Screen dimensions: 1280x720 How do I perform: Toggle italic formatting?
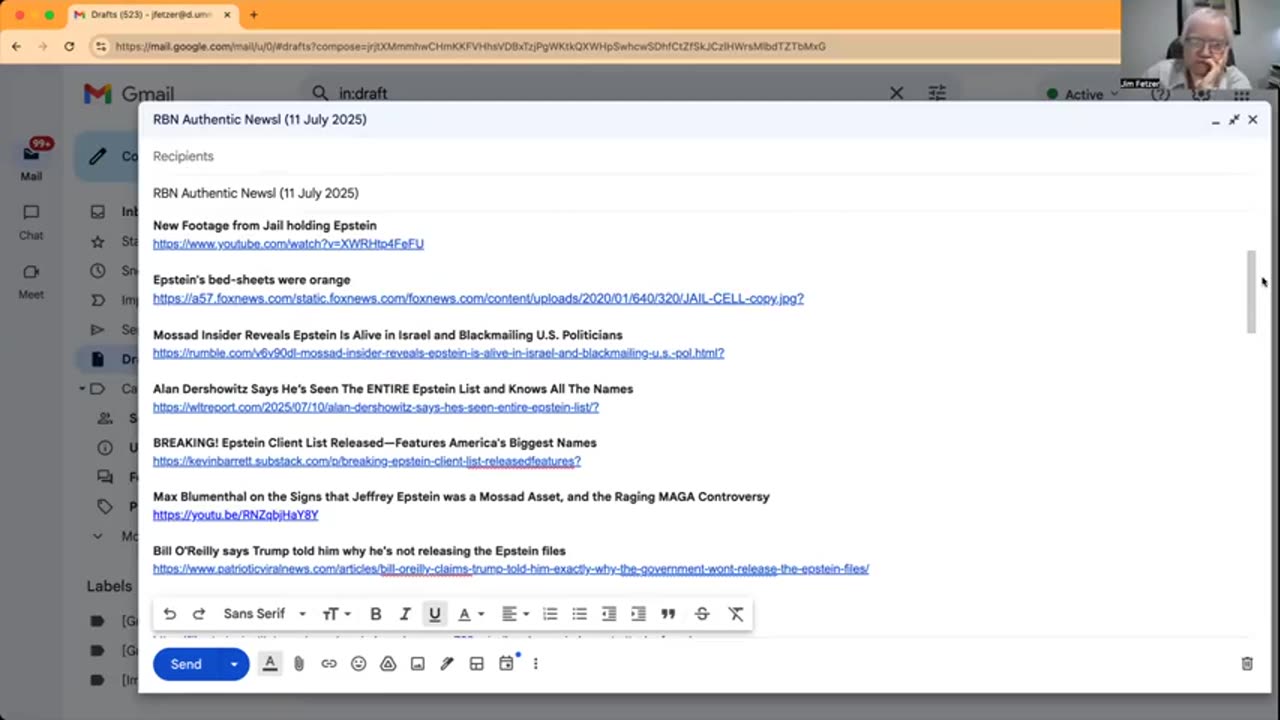pyautogui.click(x=405, y=614)
